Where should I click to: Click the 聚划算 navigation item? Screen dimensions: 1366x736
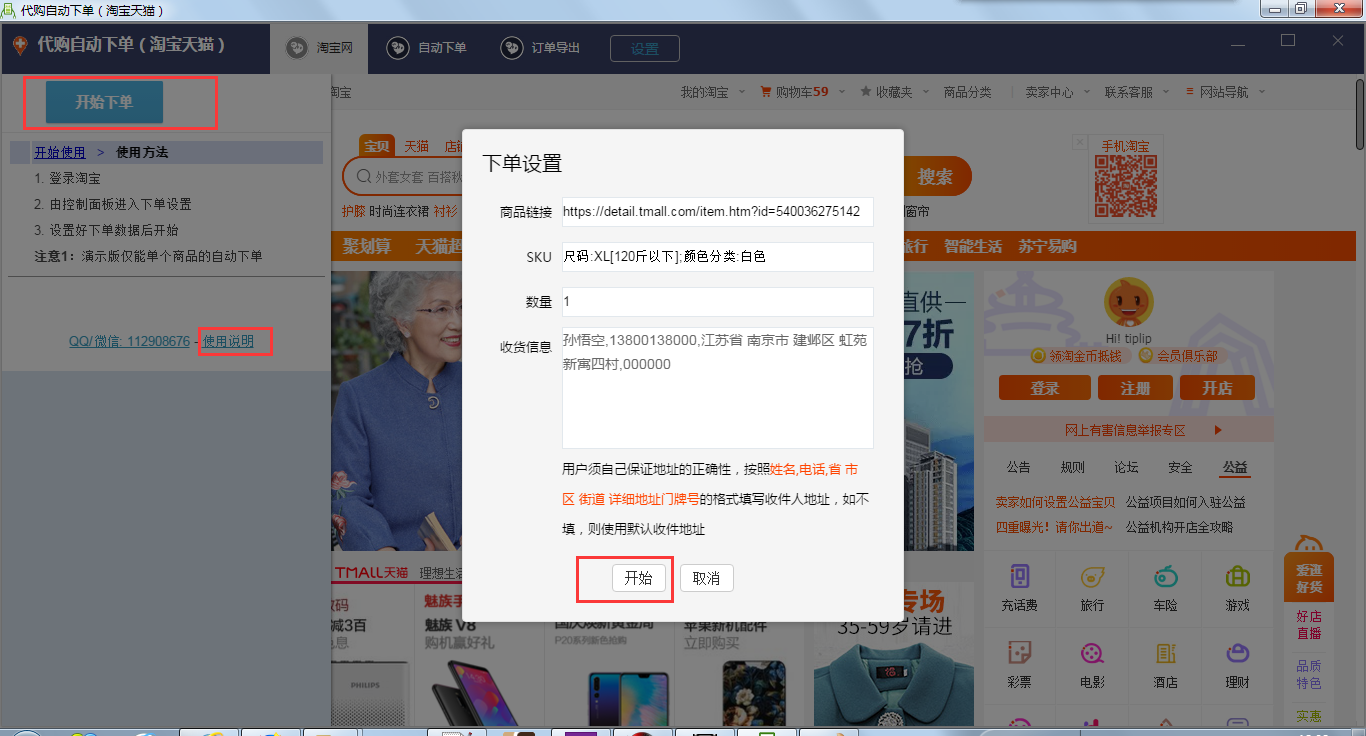coord(367,246)
